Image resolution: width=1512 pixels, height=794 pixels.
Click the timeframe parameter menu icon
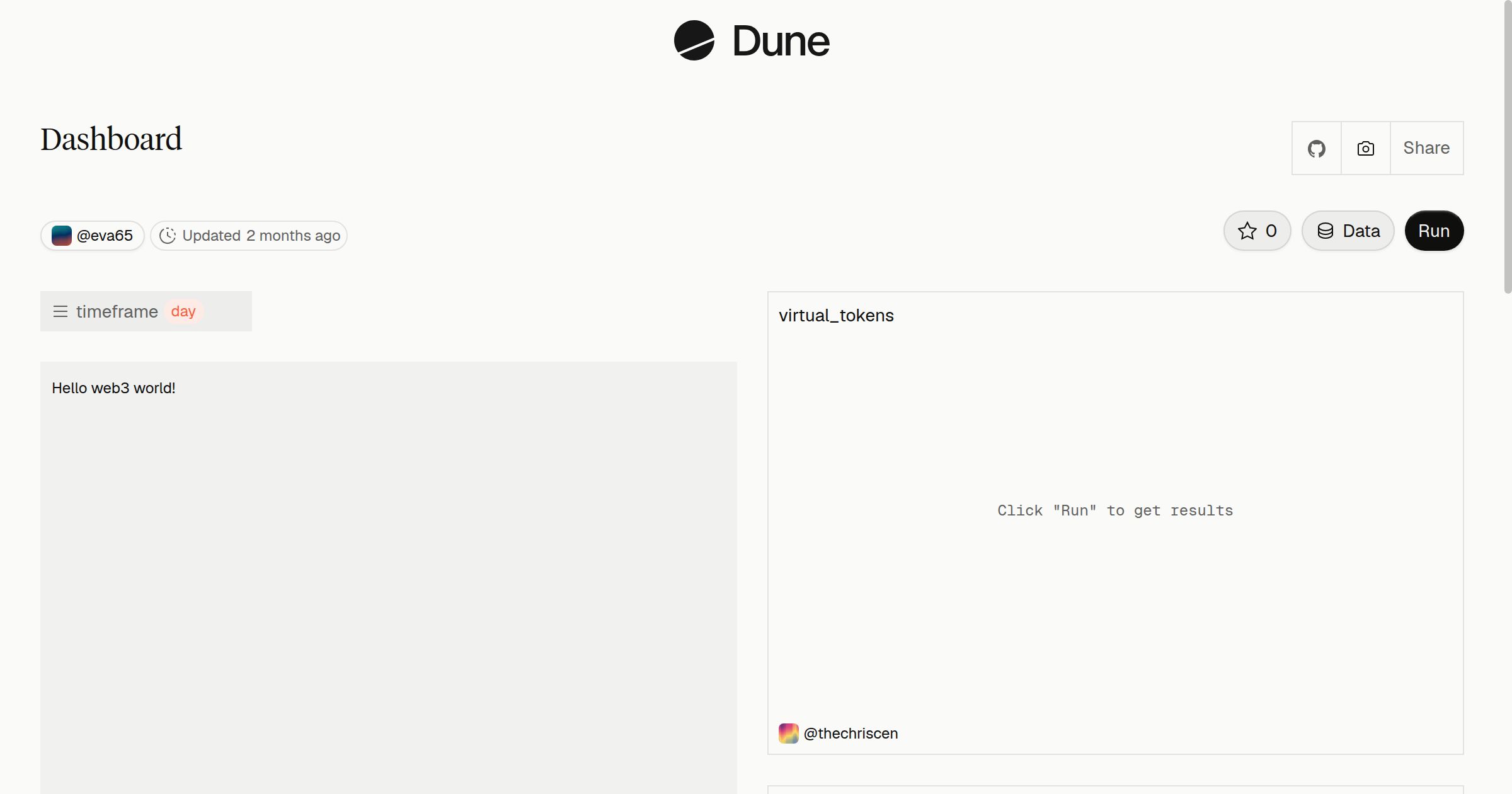pos(60,311)
